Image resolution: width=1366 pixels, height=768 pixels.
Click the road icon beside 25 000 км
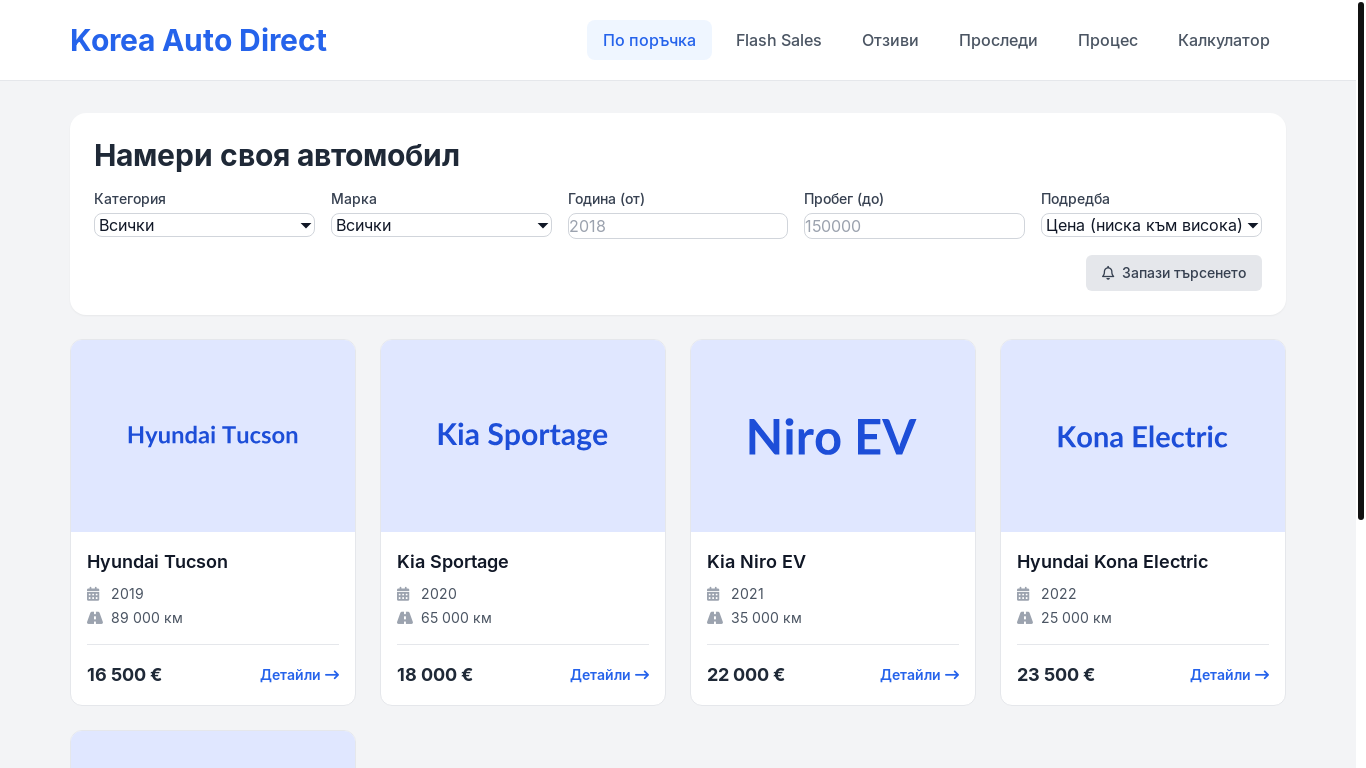pyautogui.click(x=1025, y=618)
